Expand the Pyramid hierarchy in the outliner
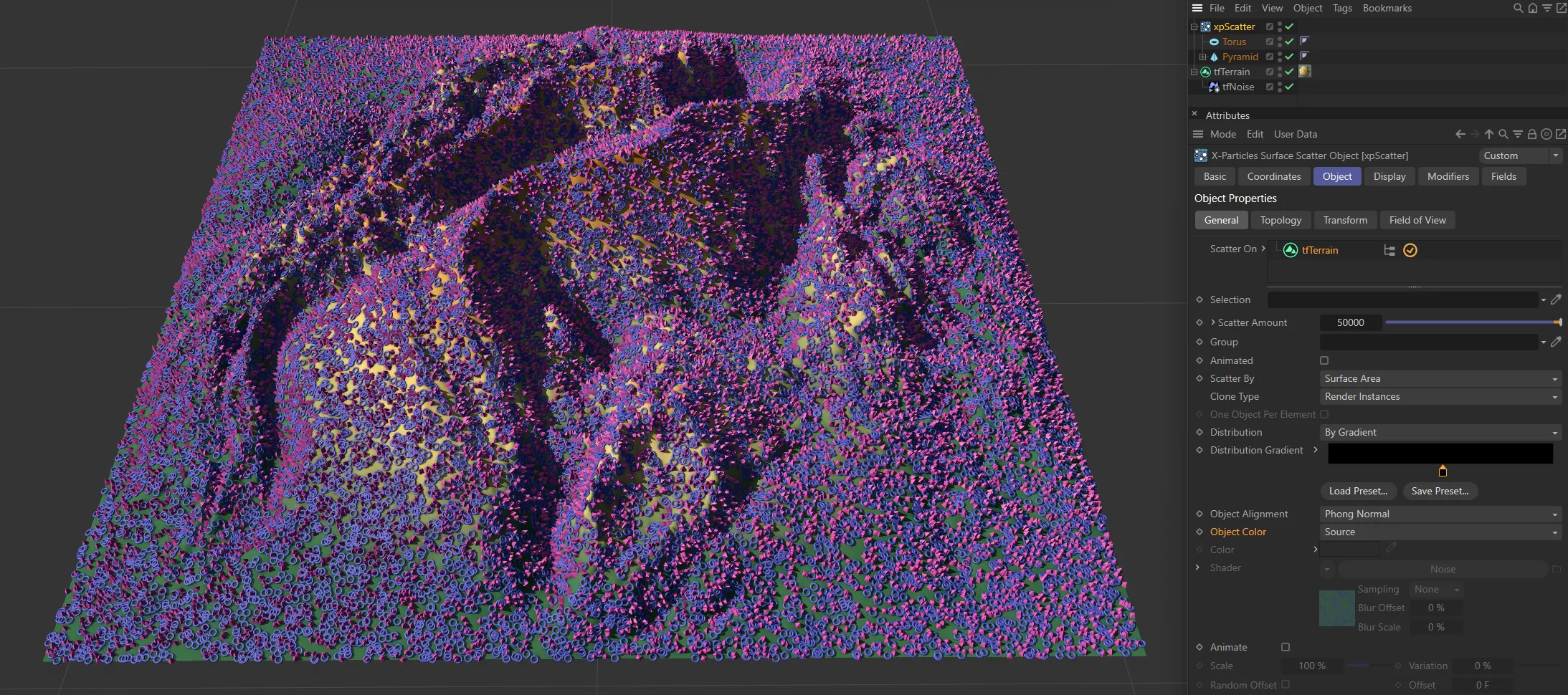The width and height of the screenshot is (1568, 695). (1202, 57)
